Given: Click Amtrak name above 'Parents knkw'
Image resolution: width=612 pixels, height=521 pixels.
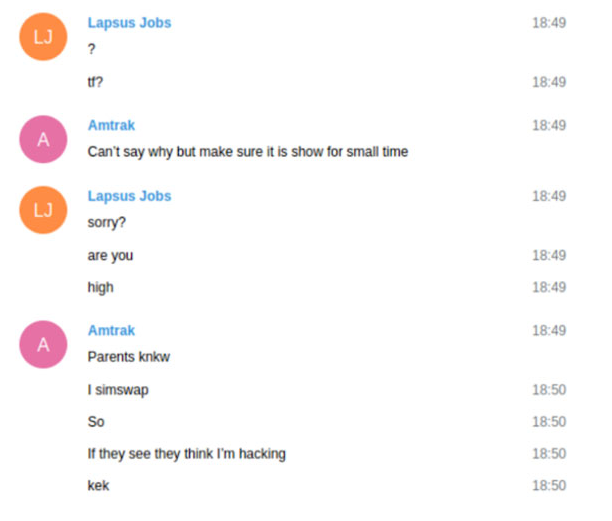Looking at the screenshot, I should click(111, 331).
